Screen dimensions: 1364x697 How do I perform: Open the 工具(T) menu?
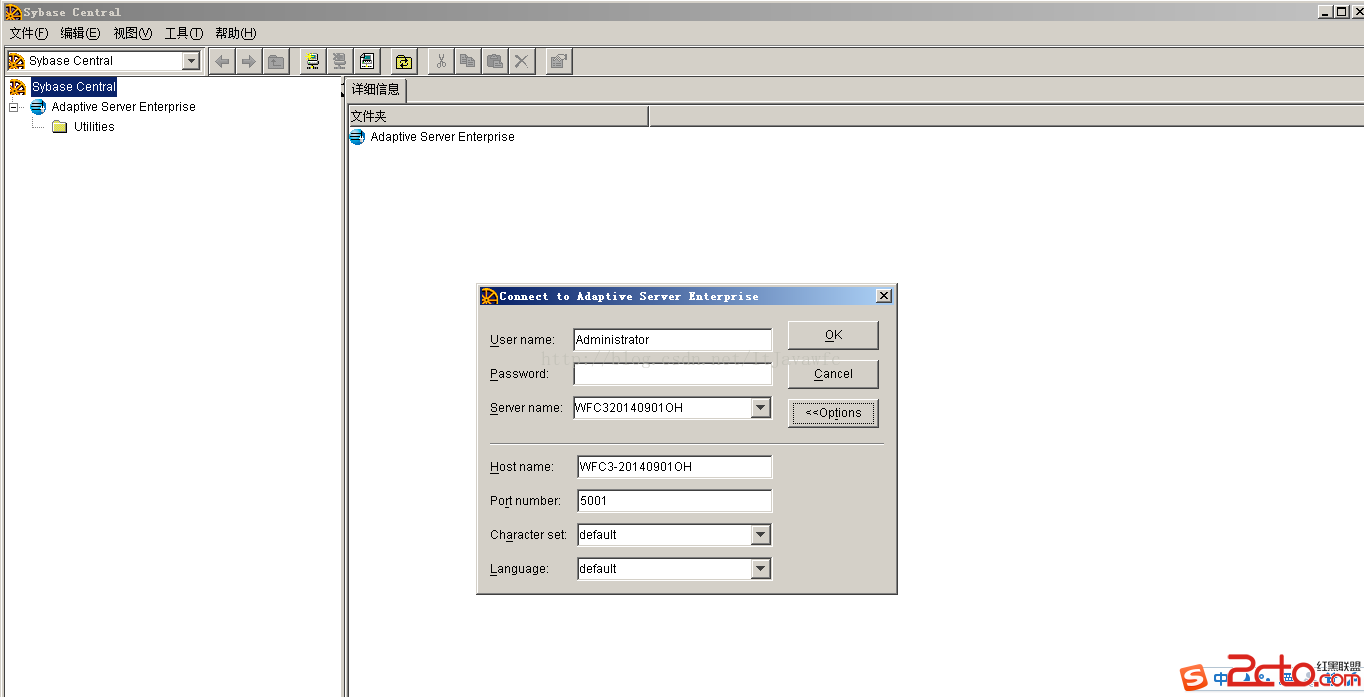tap(184, 34)
